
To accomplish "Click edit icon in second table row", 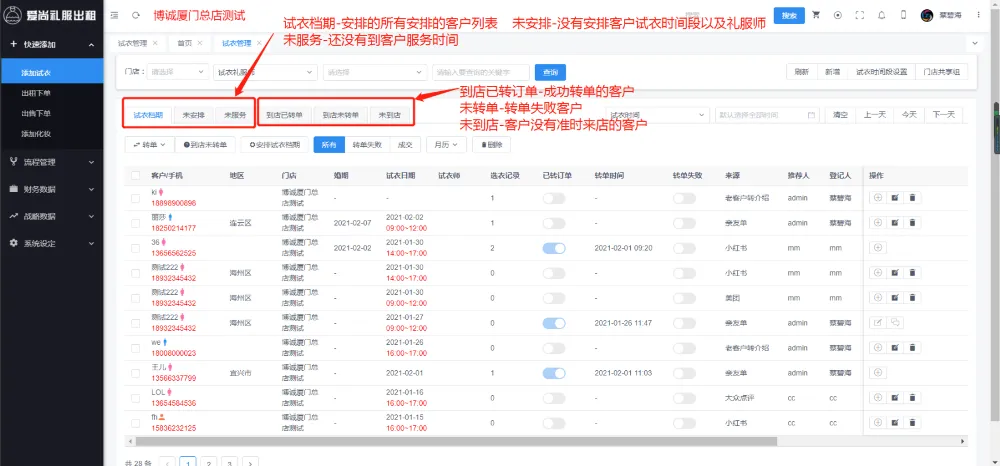I will [x=895, y=222].
